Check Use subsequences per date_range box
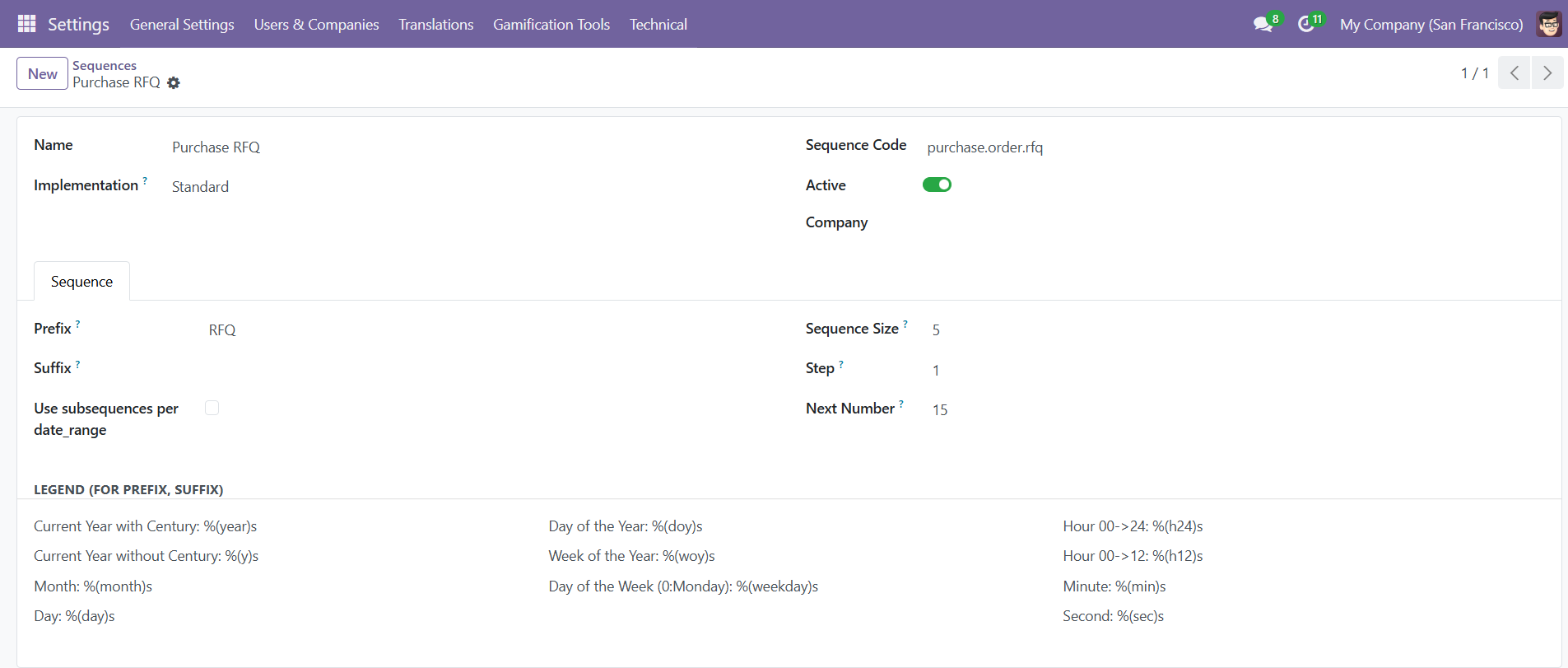 (x=212, y=408)
